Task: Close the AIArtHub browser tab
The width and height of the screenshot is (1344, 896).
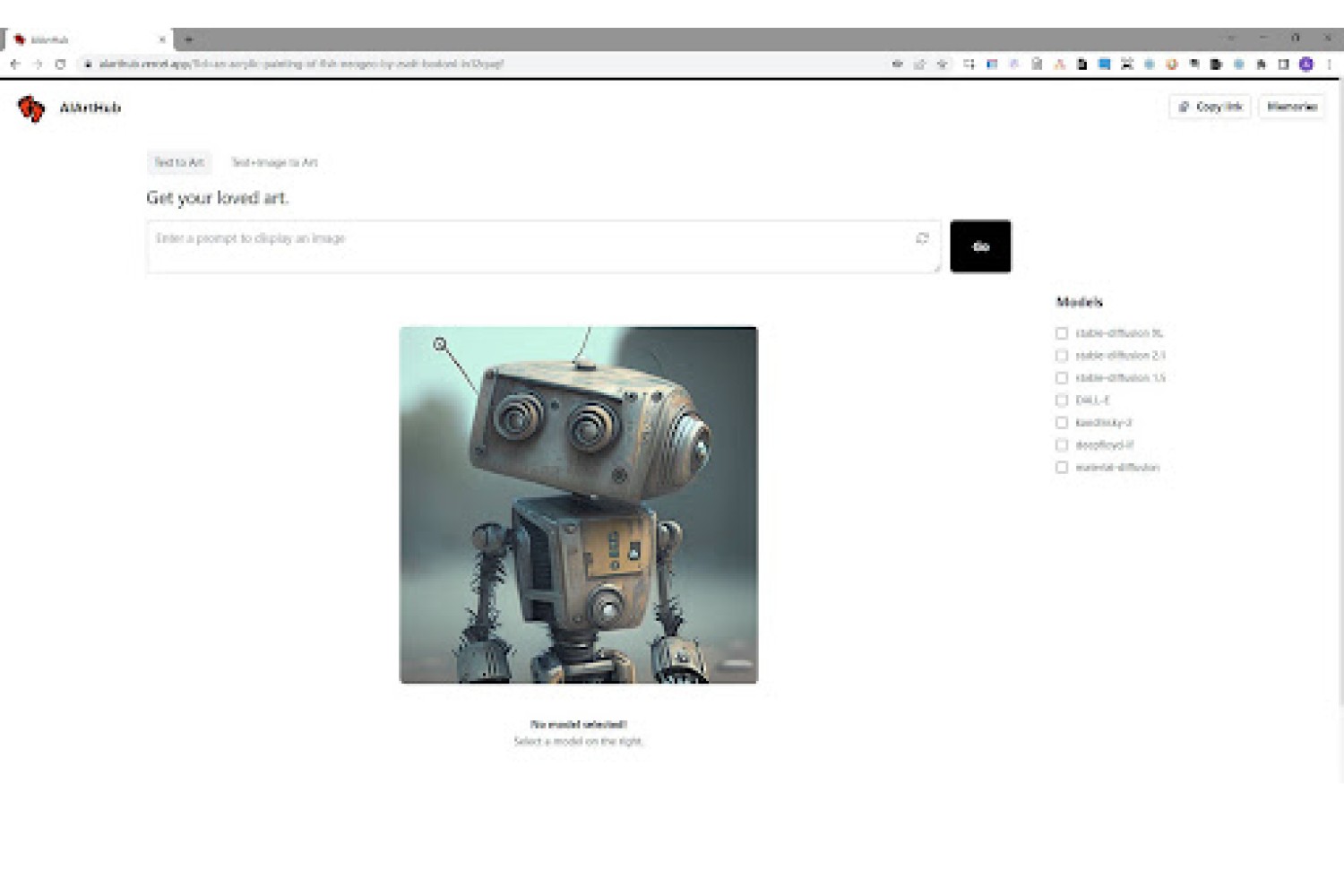Action: pyautogui.click(x=162, y=39)
